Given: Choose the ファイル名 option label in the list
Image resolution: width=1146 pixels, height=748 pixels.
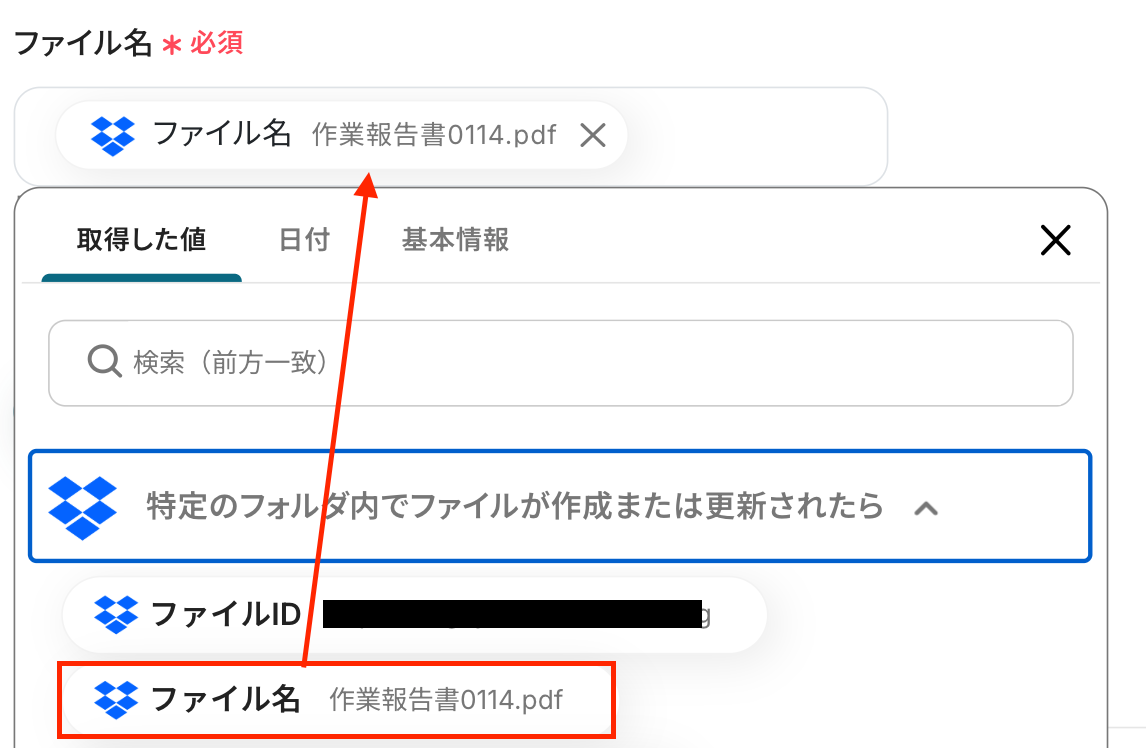Looking at the screenshot, I should tap(226, 700).
